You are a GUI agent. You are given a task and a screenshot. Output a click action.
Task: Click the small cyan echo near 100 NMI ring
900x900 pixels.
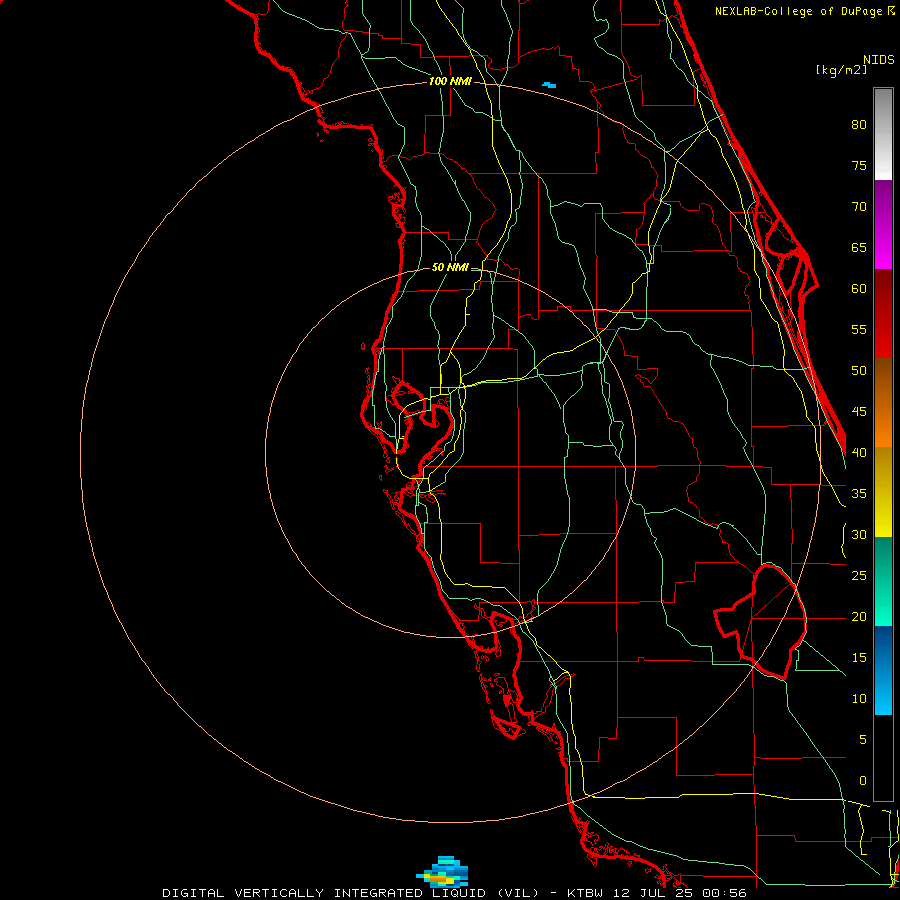549,85
